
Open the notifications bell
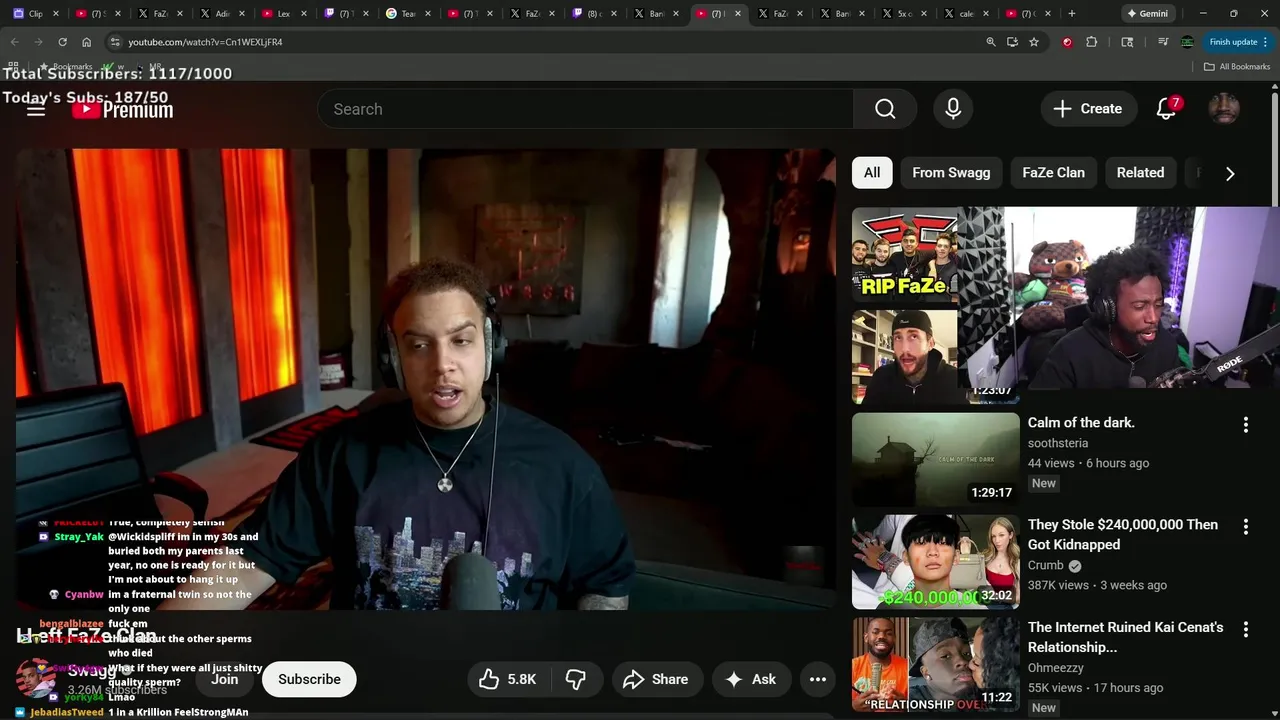pos(1166,109)
